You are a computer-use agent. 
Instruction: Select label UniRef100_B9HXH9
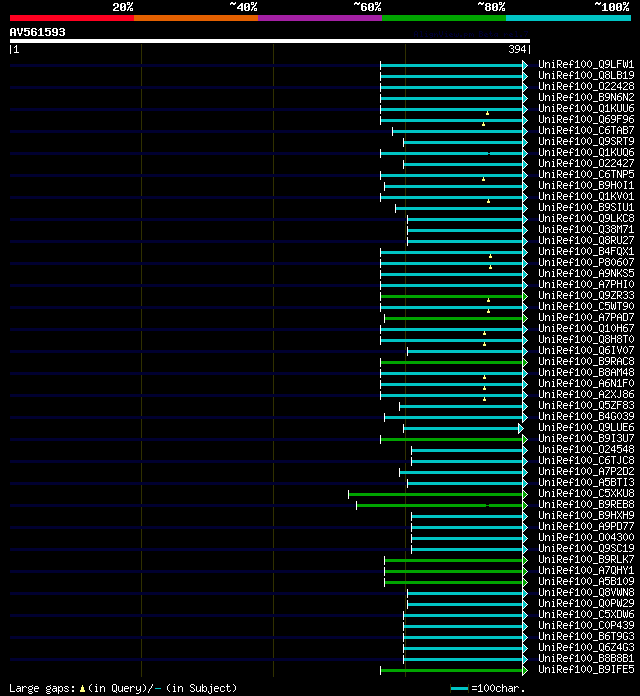(586, 515)
